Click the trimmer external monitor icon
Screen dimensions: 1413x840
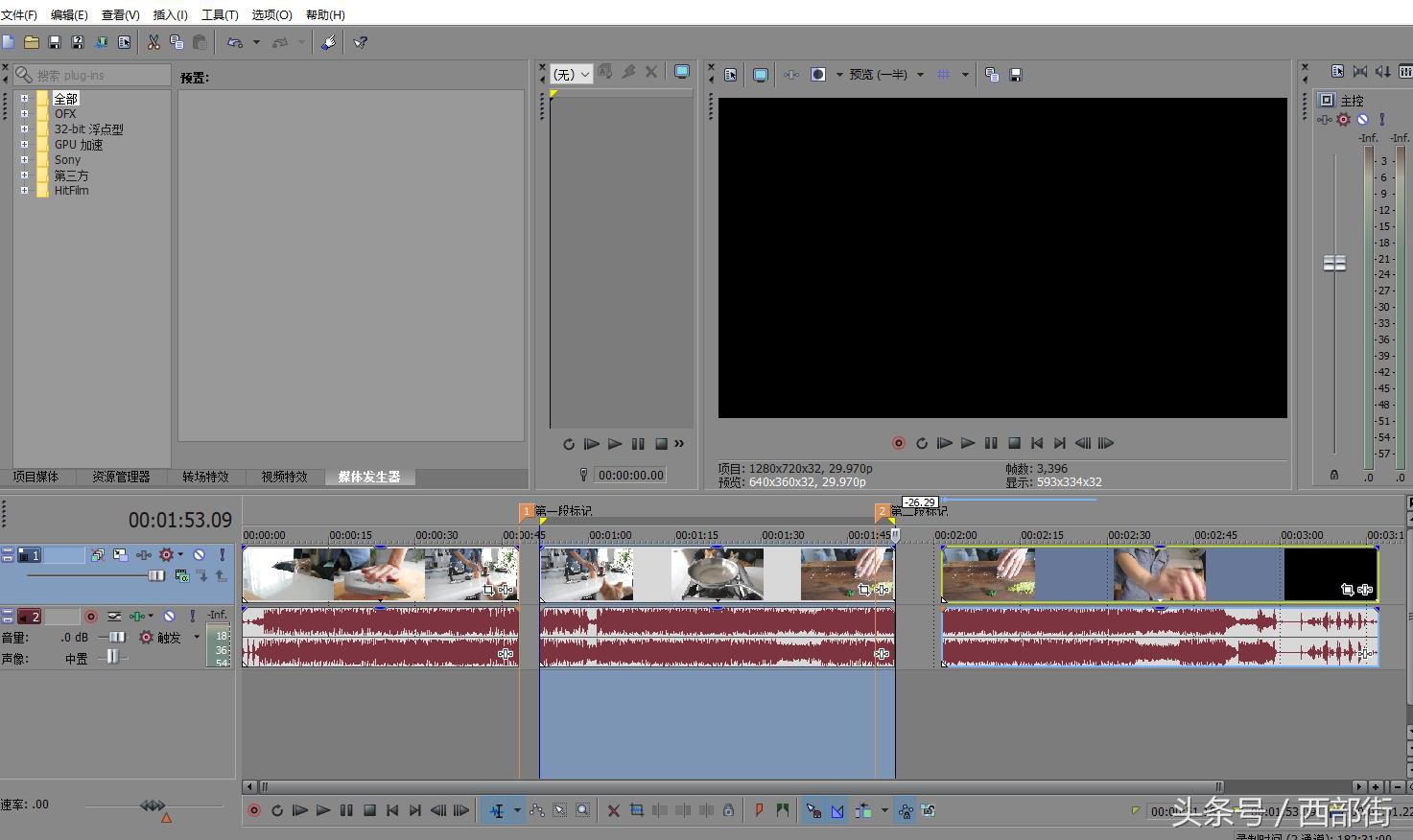click(682, 72)
